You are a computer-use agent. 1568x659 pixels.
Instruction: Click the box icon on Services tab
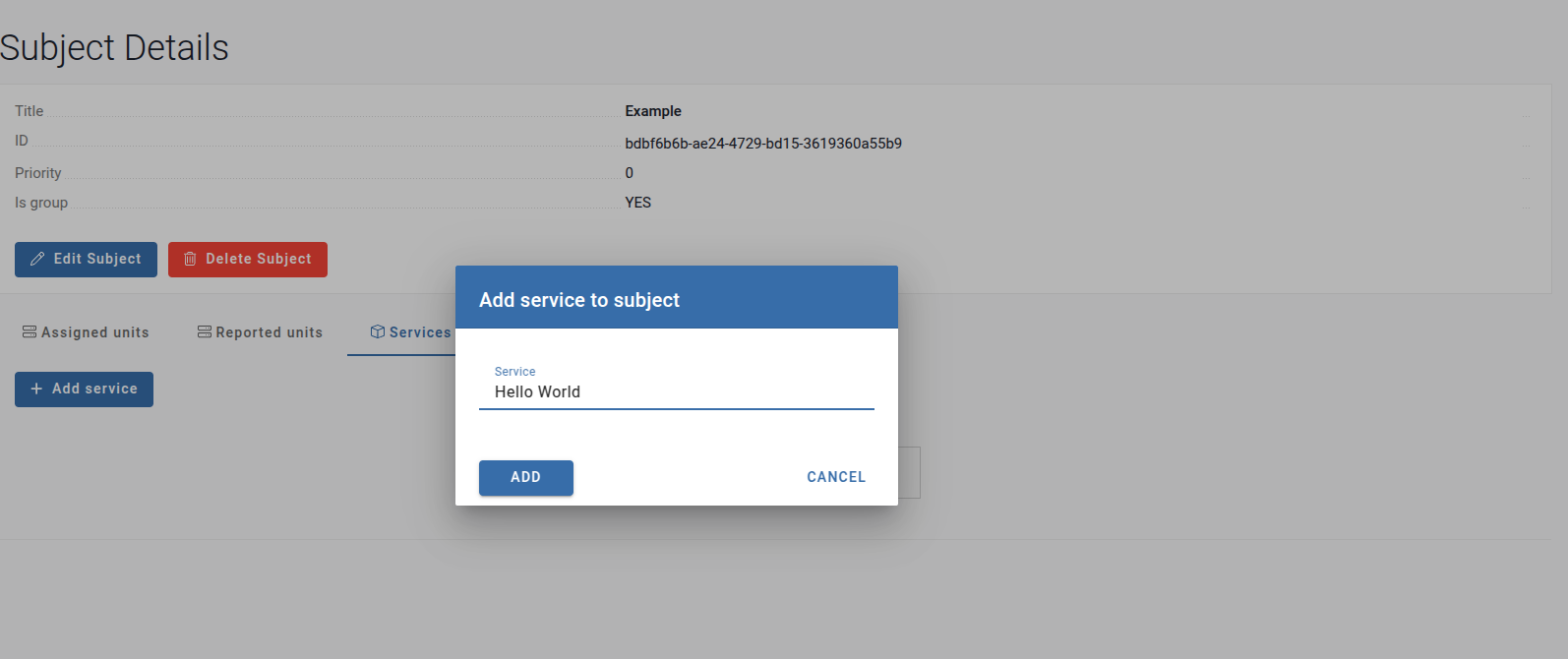click(378, 332)
